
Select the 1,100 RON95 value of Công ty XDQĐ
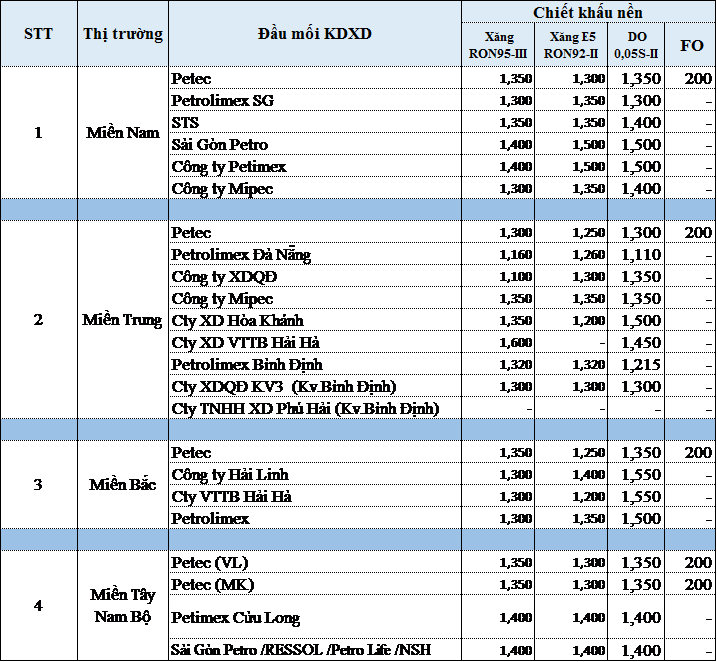[498, 276]
